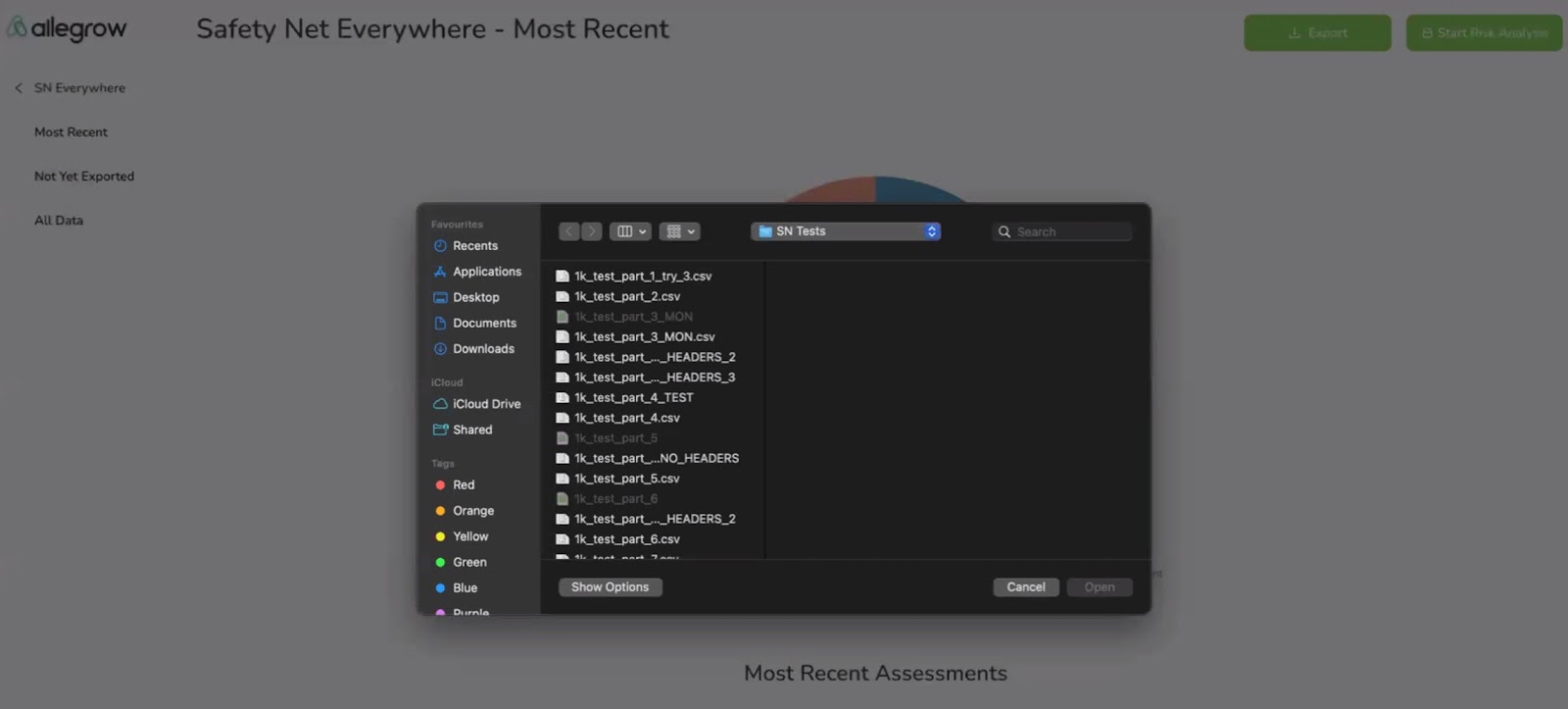
Task: Select file 1k_test_part_5.csv
Action: 627,479
